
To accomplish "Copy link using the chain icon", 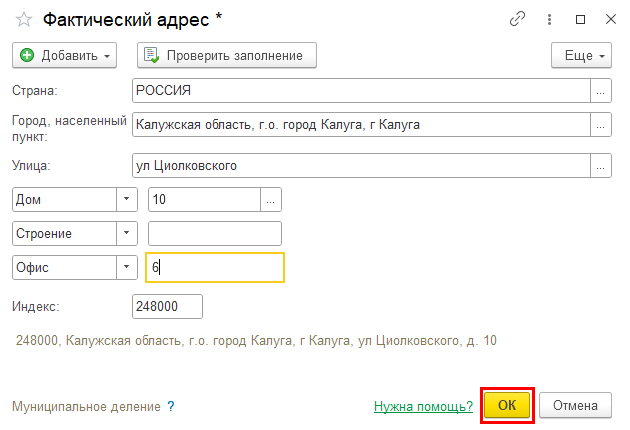I will coord(517,19).
